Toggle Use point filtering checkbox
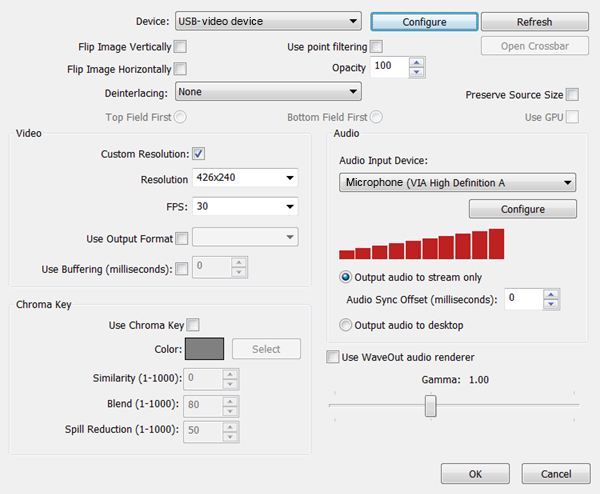The height and width of the screenshot is (494, 600). 376,47
